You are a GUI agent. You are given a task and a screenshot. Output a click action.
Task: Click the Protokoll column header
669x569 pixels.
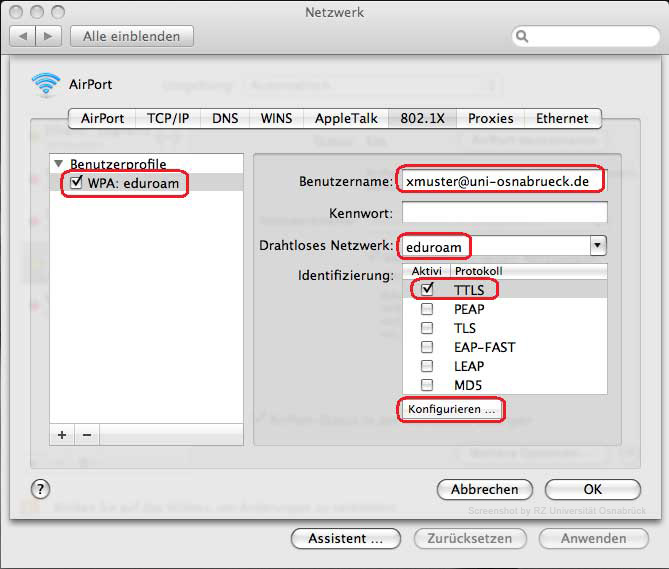(529, 271)
